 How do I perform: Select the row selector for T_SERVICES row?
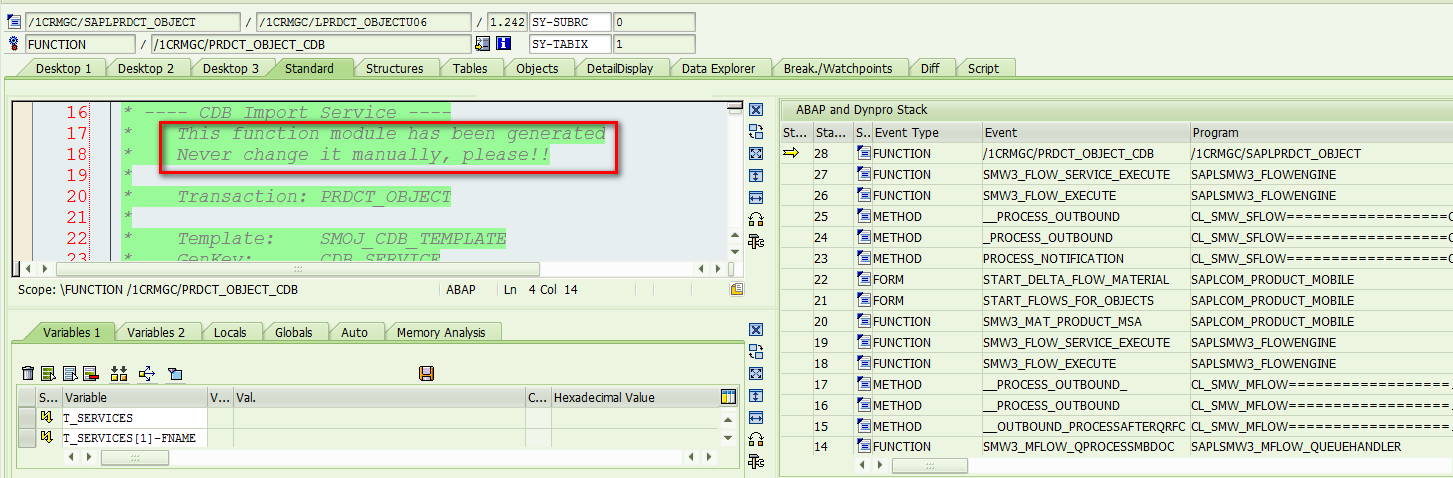(x=27, y=418)
